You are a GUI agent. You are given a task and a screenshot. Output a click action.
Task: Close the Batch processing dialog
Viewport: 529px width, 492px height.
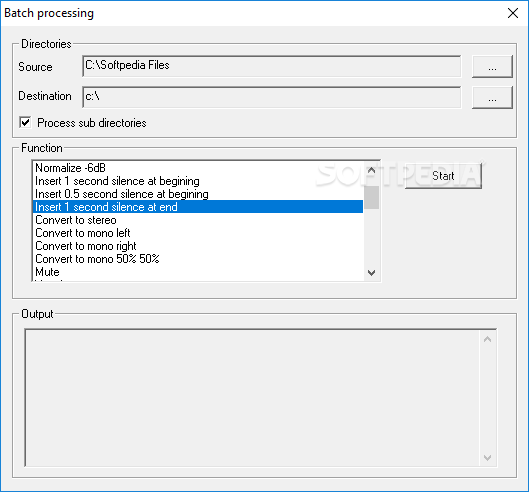(513, 13)
